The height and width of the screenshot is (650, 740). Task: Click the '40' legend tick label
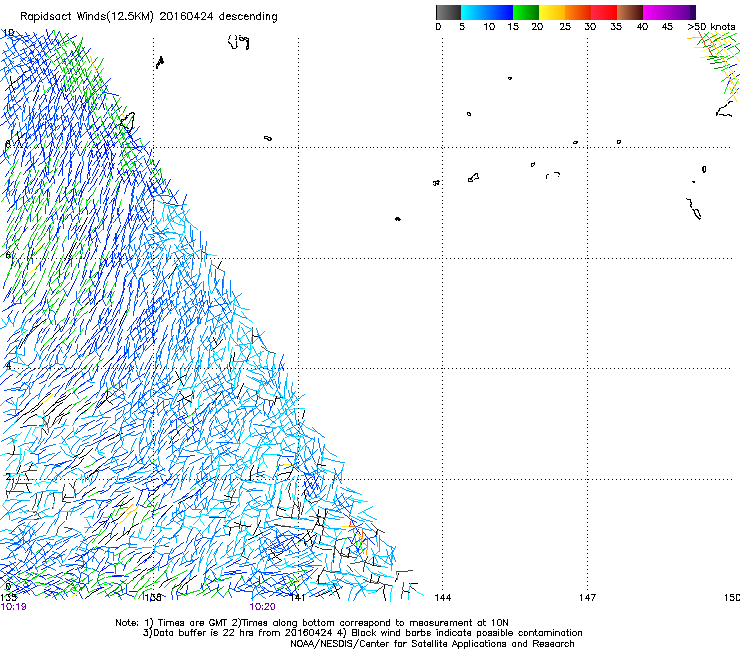click(x=642, y=27)
